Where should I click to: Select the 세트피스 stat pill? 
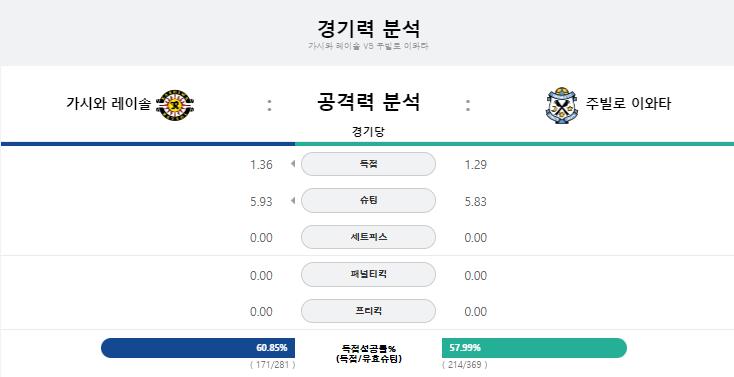[368, 237]
